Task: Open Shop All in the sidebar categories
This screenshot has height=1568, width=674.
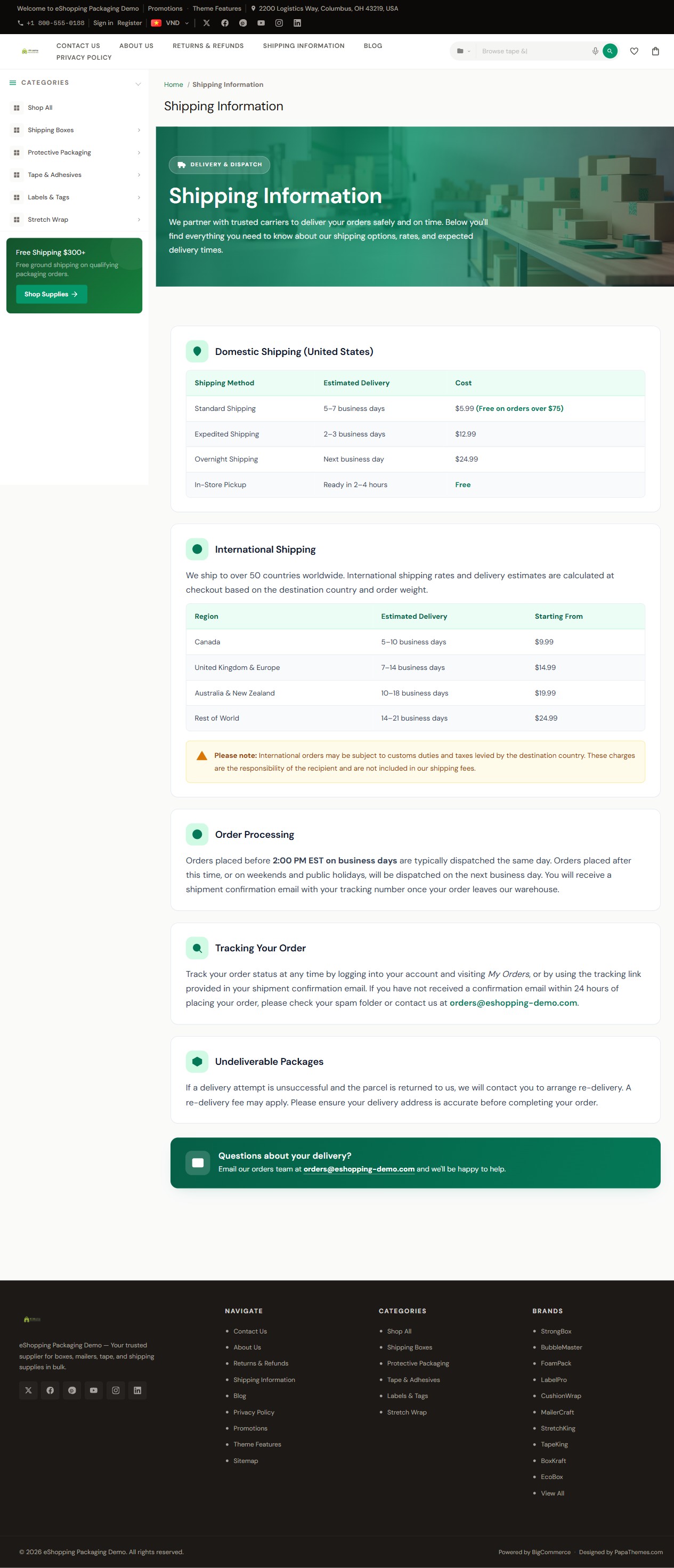Action: [x=40, y=108]
